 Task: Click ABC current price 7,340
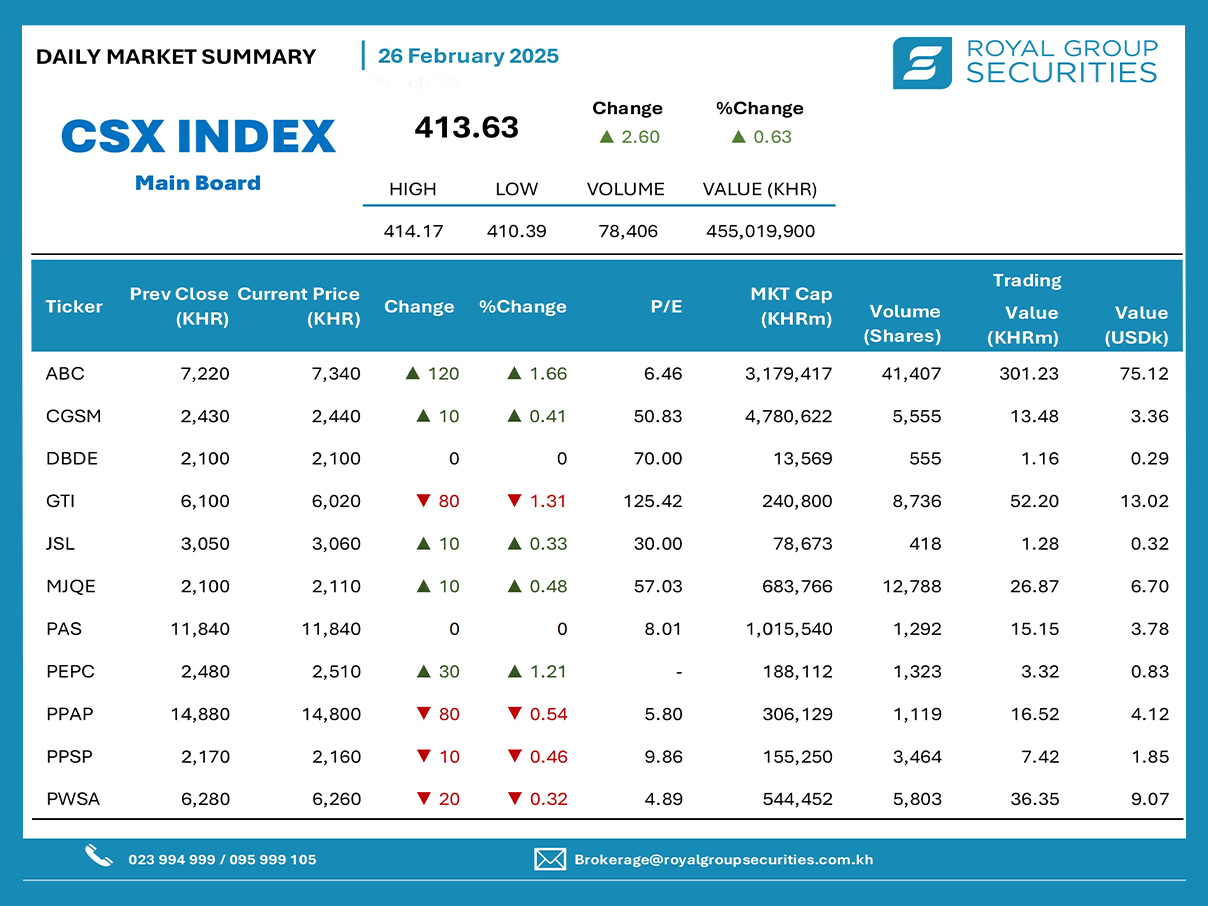[336, 374]
